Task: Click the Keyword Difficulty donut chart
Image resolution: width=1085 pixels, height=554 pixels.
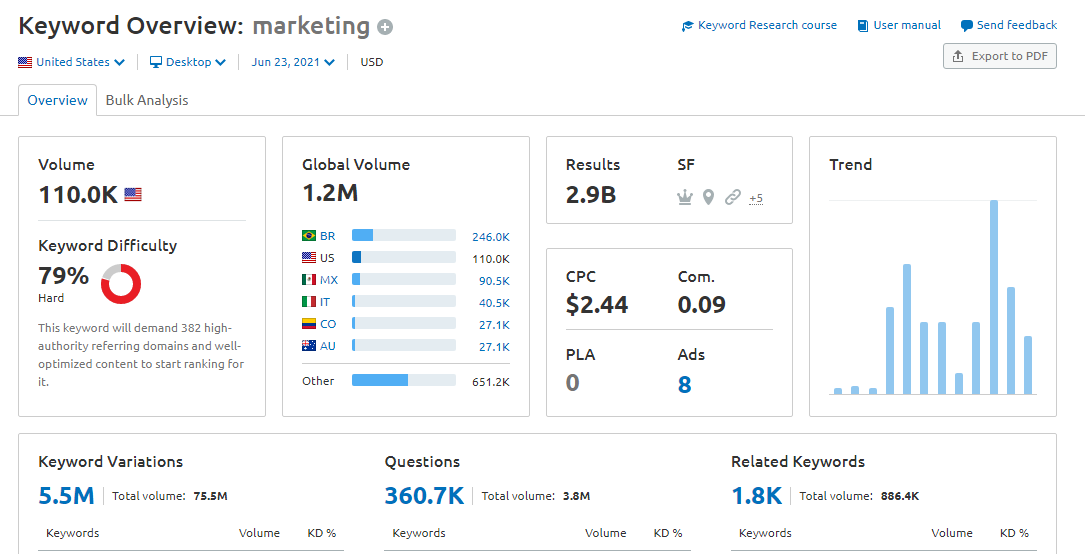Action: [x=121, y=284]
